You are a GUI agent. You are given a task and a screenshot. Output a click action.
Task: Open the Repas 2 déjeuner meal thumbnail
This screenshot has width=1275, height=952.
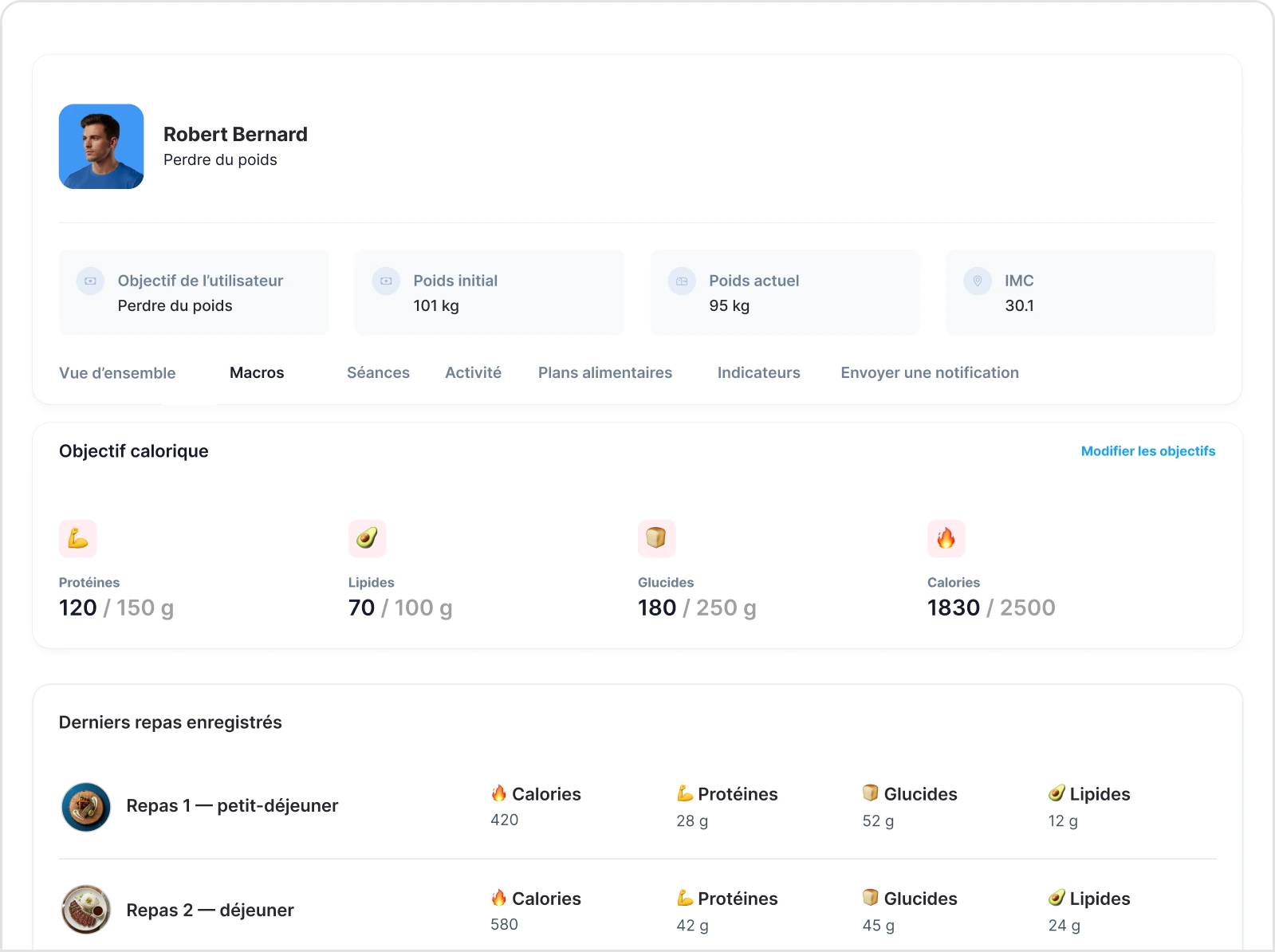(86, 910)
